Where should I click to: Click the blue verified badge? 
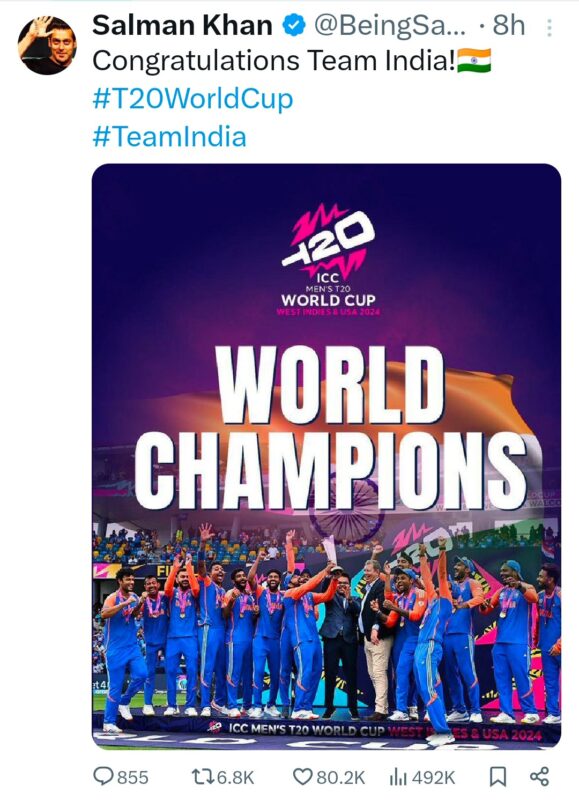[293, 26]
